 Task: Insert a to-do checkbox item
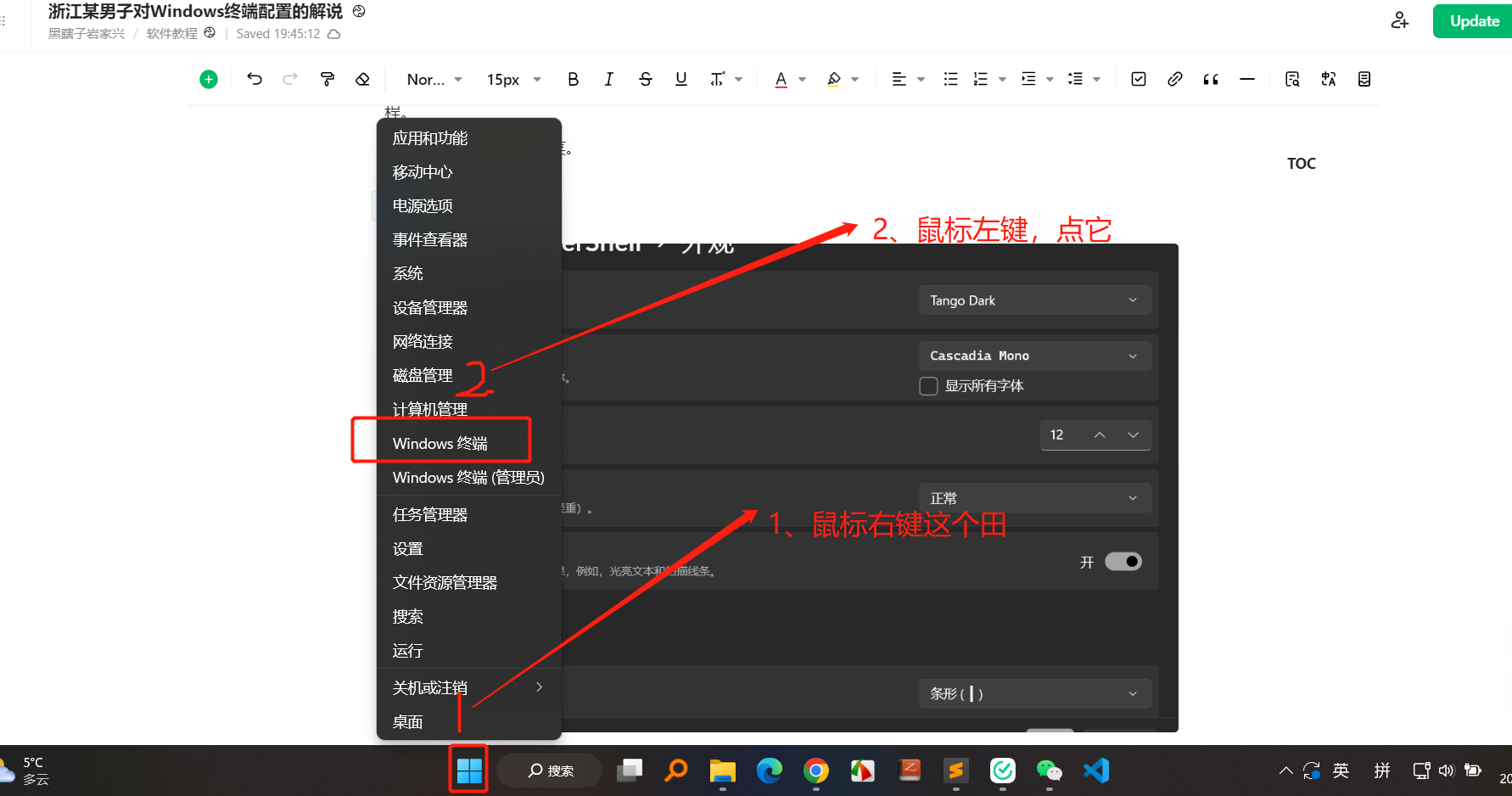1139,79
